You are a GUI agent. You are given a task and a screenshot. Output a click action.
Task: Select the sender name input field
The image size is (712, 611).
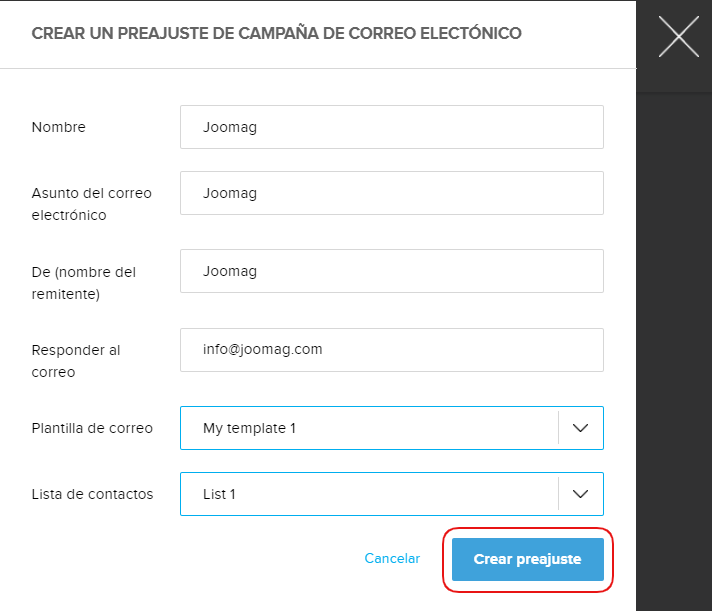(392, 271)
